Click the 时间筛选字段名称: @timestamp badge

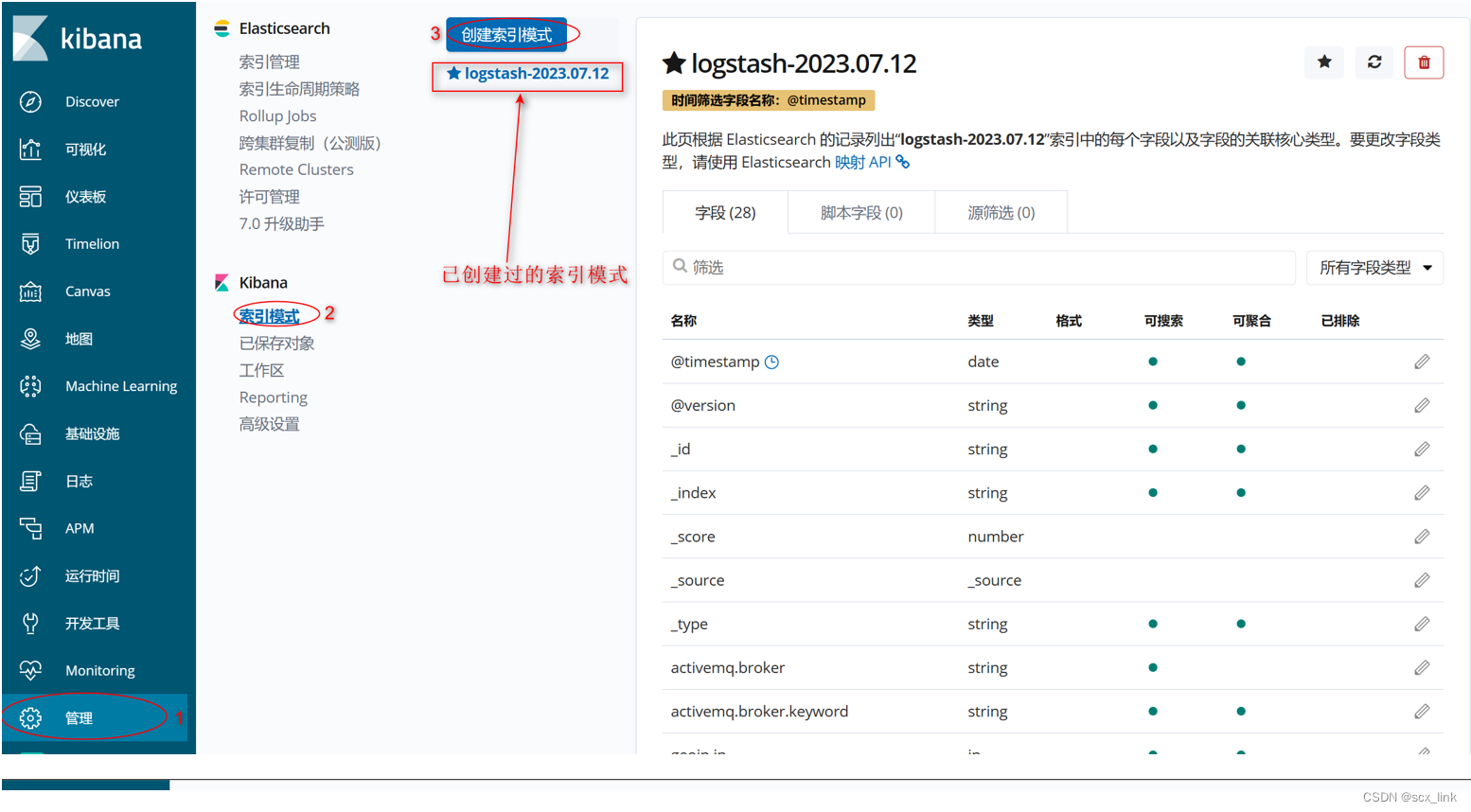point(768,100)
